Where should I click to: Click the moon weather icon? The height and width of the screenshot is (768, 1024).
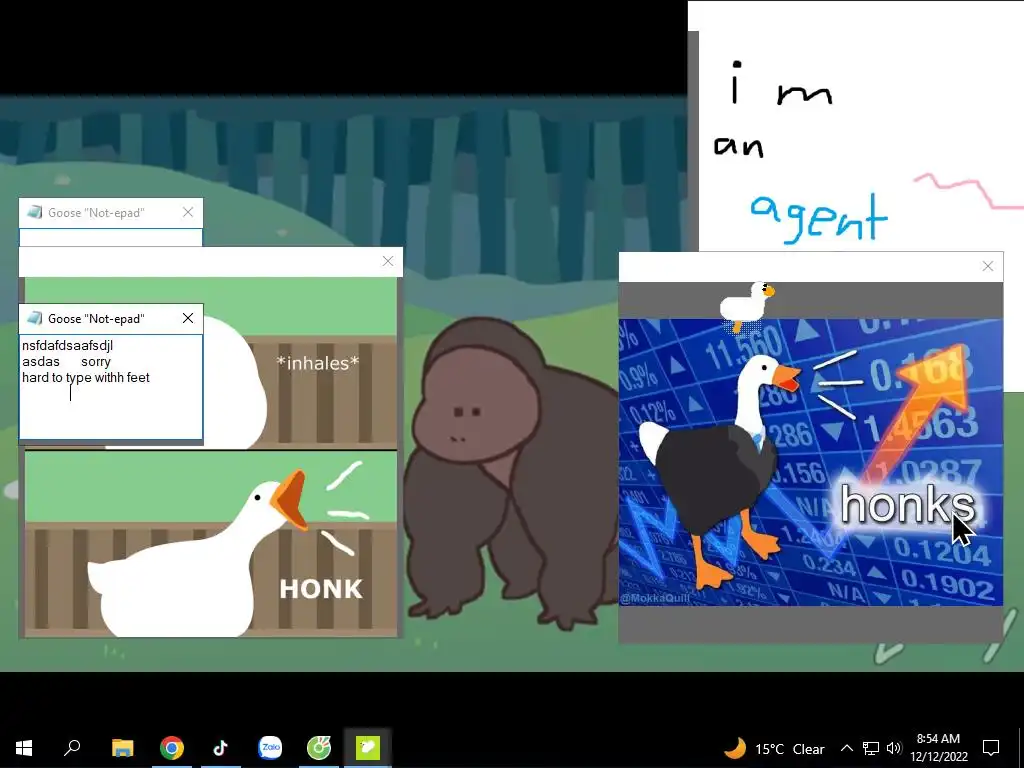tap(735, 748)
